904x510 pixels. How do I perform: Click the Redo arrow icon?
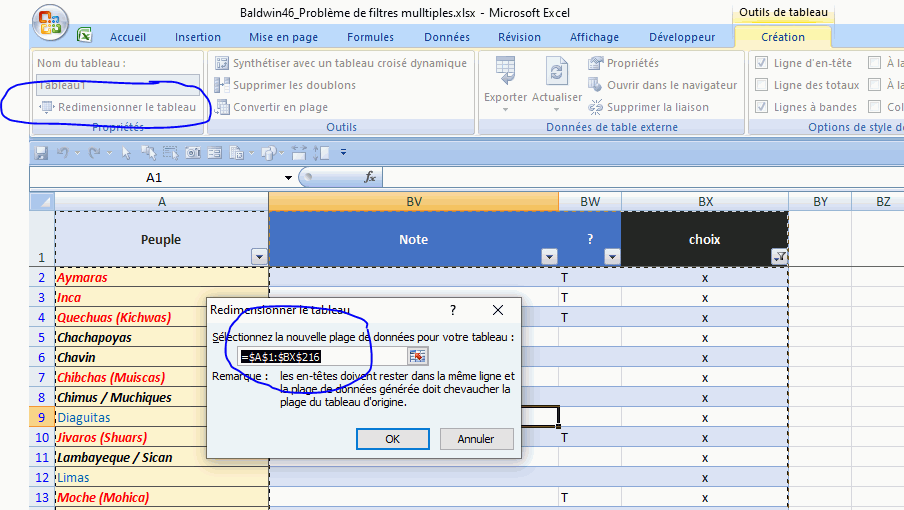click(x=95, y=153)
